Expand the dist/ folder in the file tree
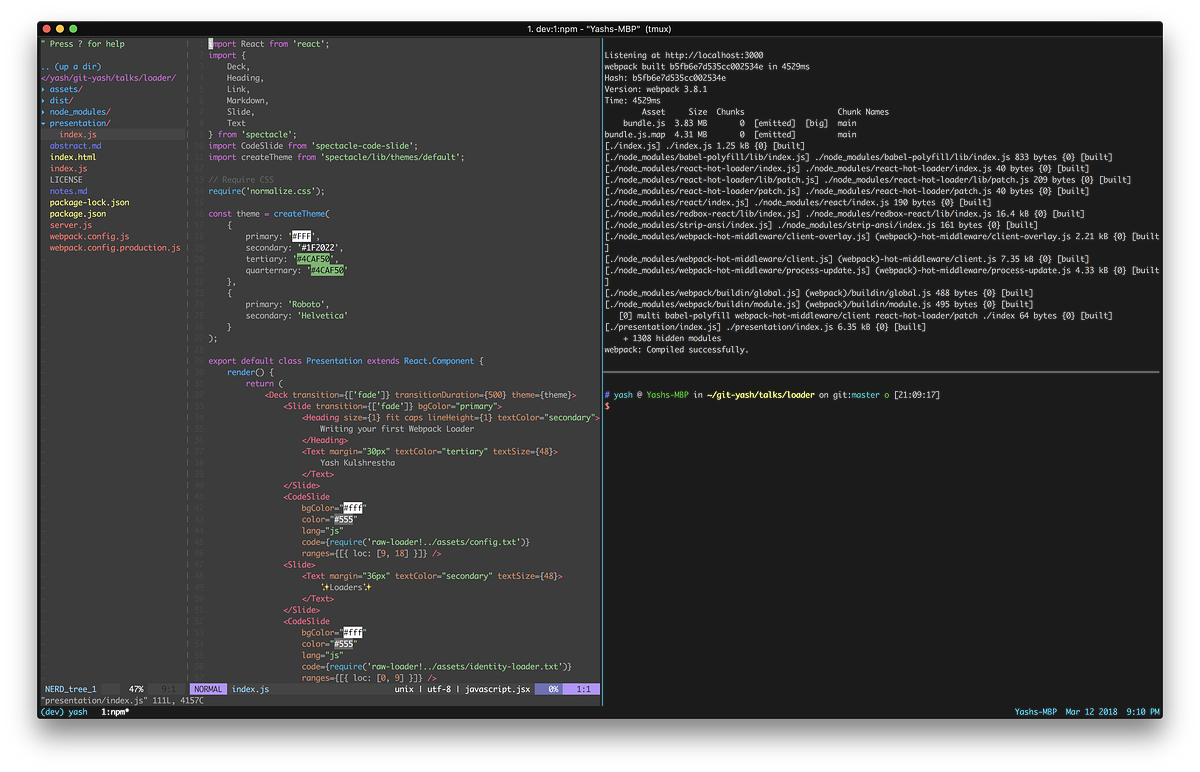 pyautogui.click(x=60, y=100)
